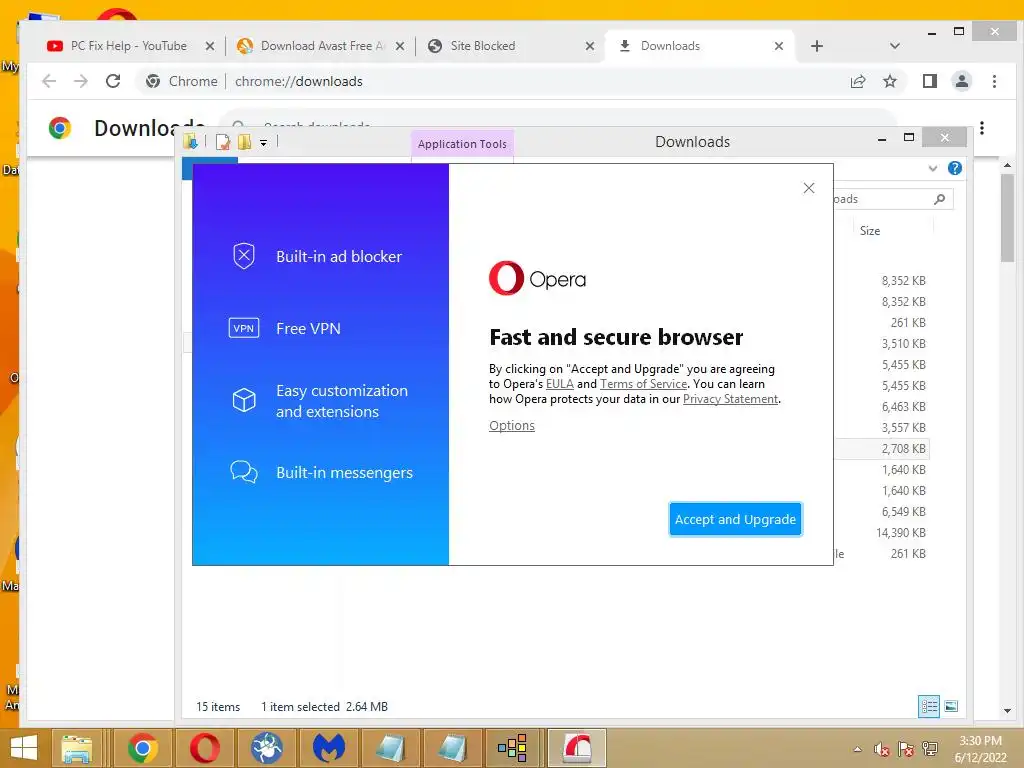Screen dimensions: 1024x768
Task: Open the Terms of Service link
Action: click(x=643, y=384)
